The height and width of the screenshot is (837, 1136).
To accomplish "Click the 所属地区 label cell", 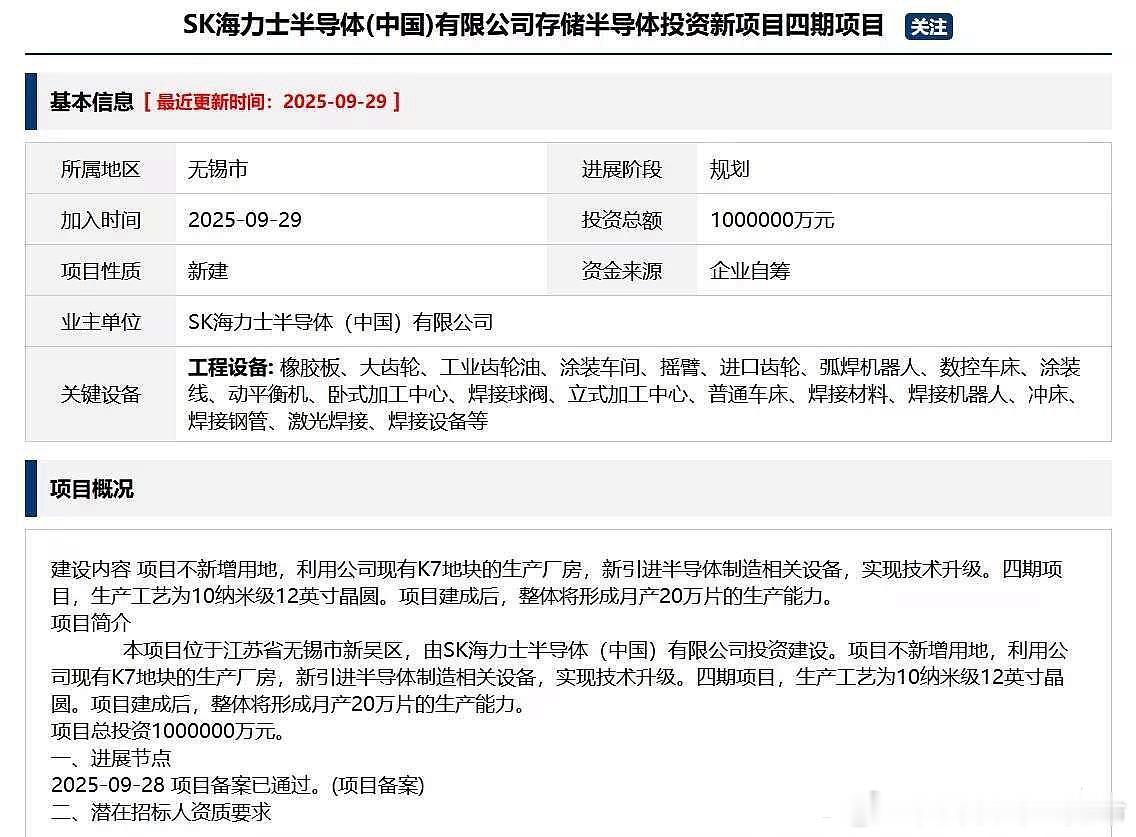I will pyautogui.click(x=101, y=169).
